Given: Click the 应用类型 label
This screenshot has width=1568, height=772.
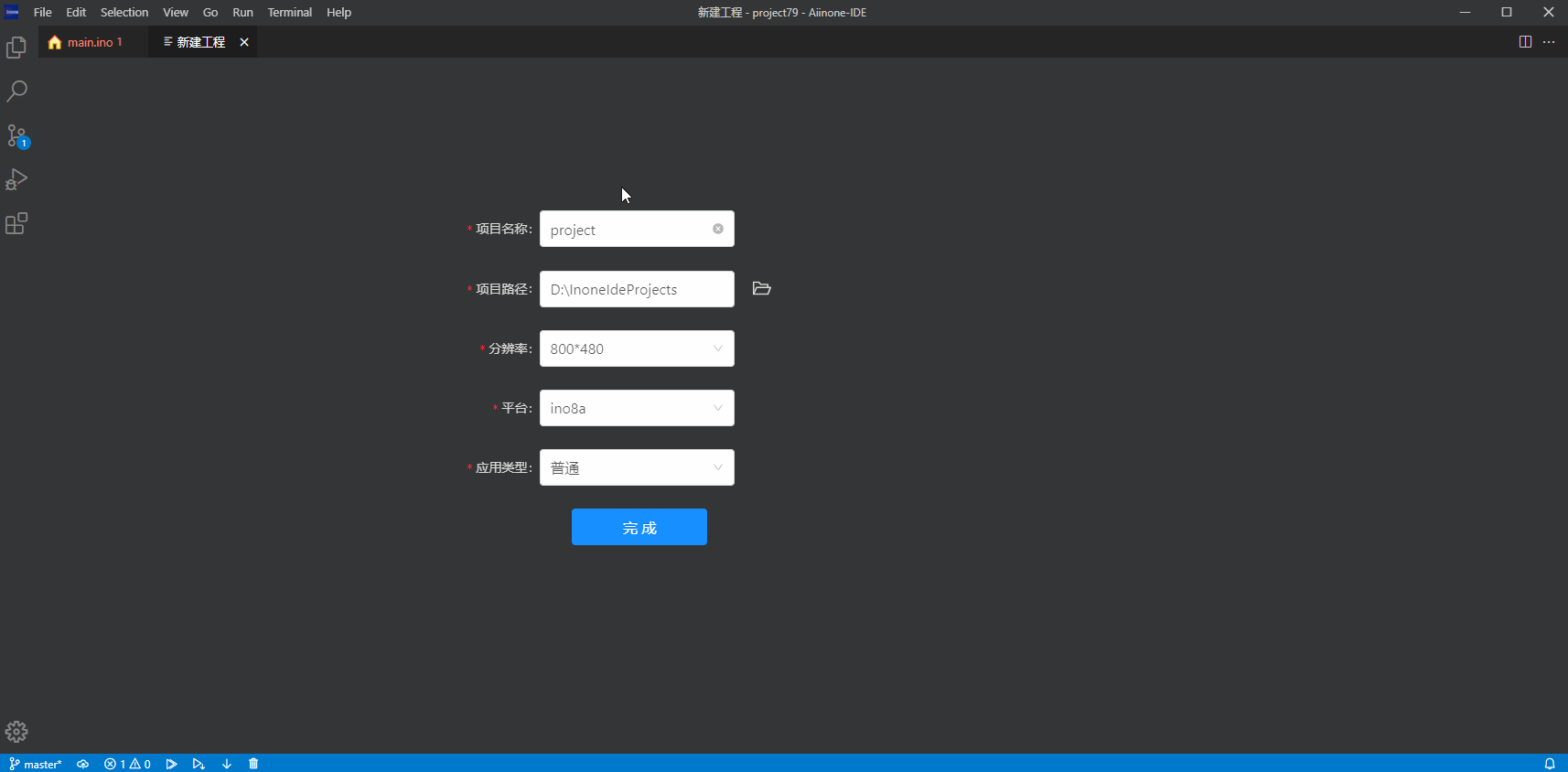Looking at the screenshot, I should (503, 467).
